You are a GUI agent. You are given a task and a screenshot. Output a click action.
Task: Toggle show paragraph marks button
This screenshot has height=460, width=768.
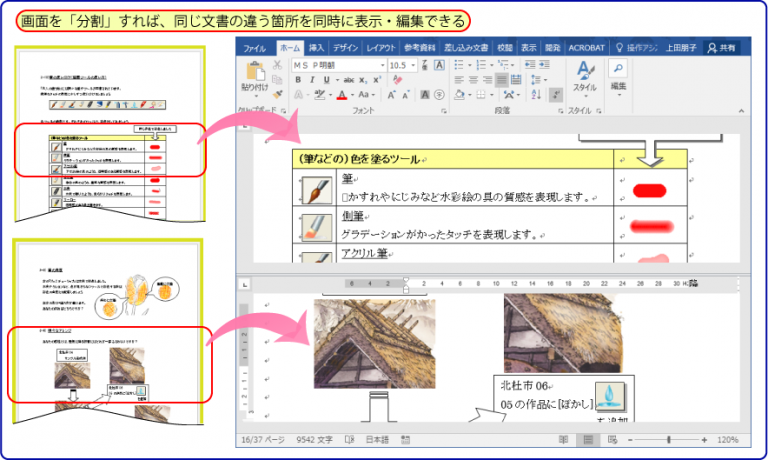click(556, 95)
